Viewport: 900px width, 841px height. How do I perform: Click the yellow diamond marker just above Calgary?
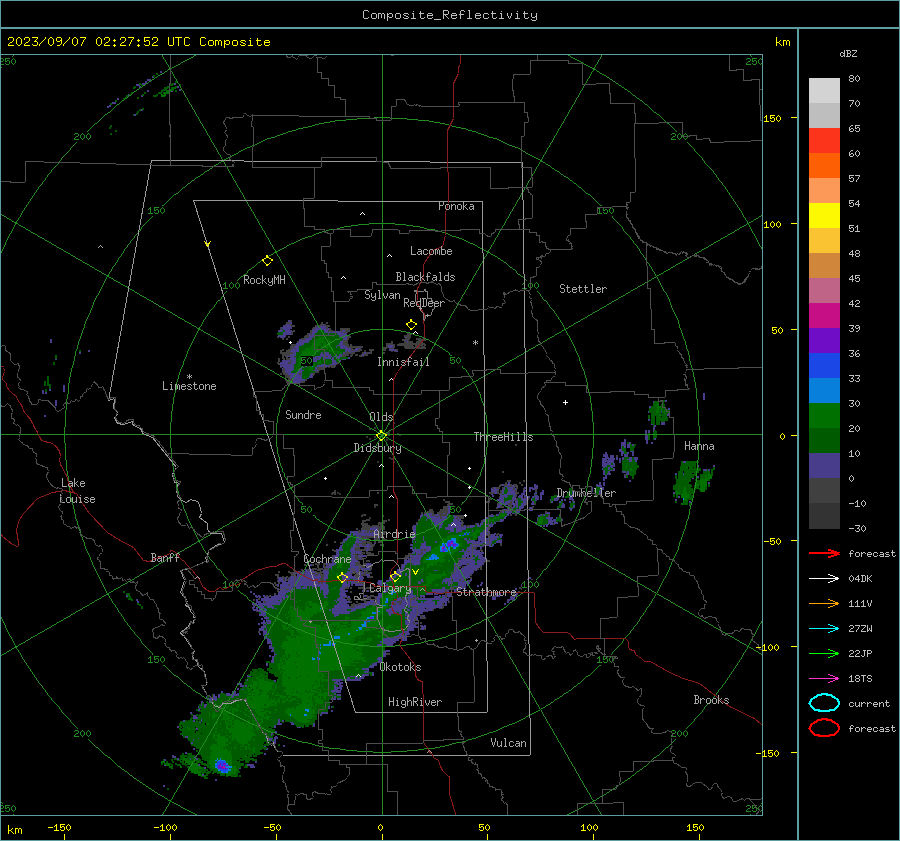[x=395, y=576]
